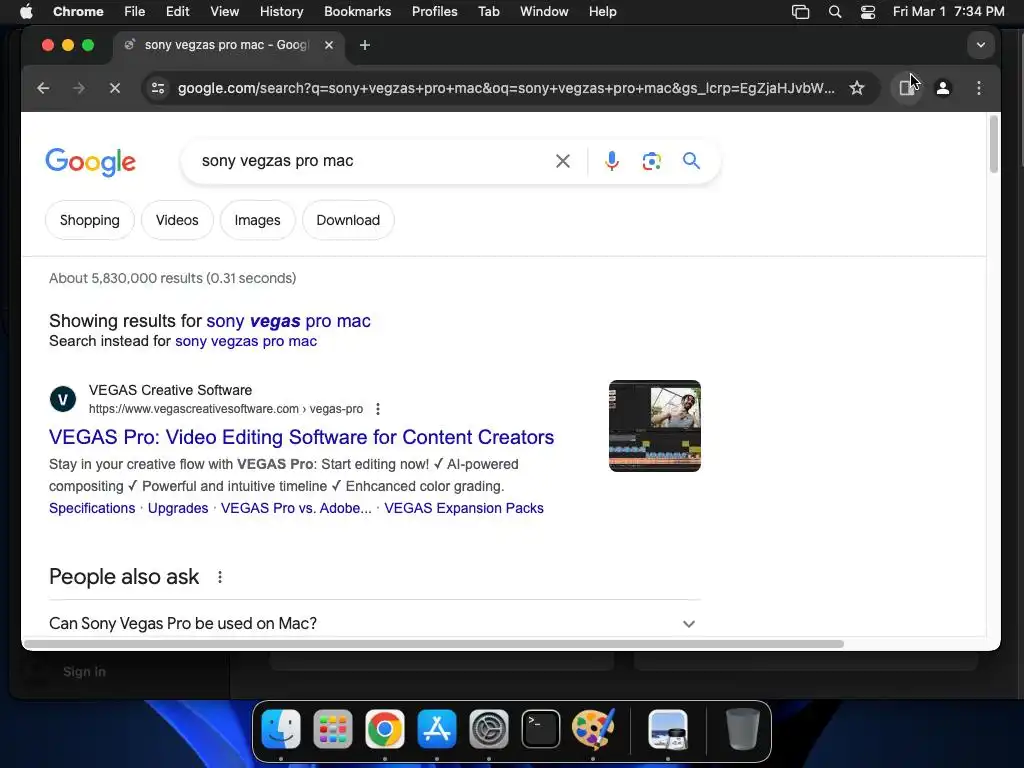Image resolution: width=1024 pixels, height=768 pixels.
Task: Open the paint palette app in the Dock
Action: pos(593,729)
